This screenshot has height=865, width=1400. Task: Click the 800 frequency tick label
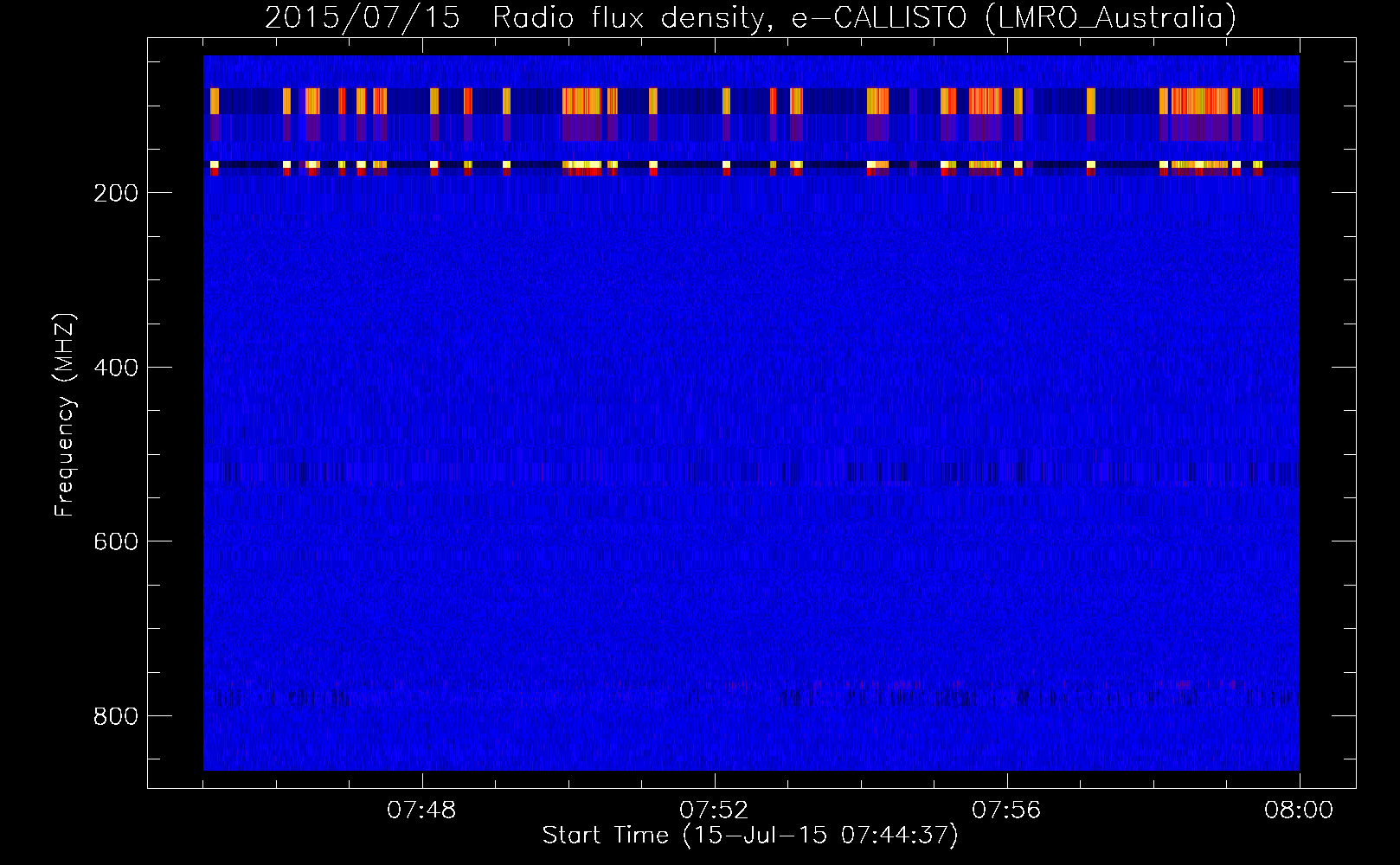117,715
